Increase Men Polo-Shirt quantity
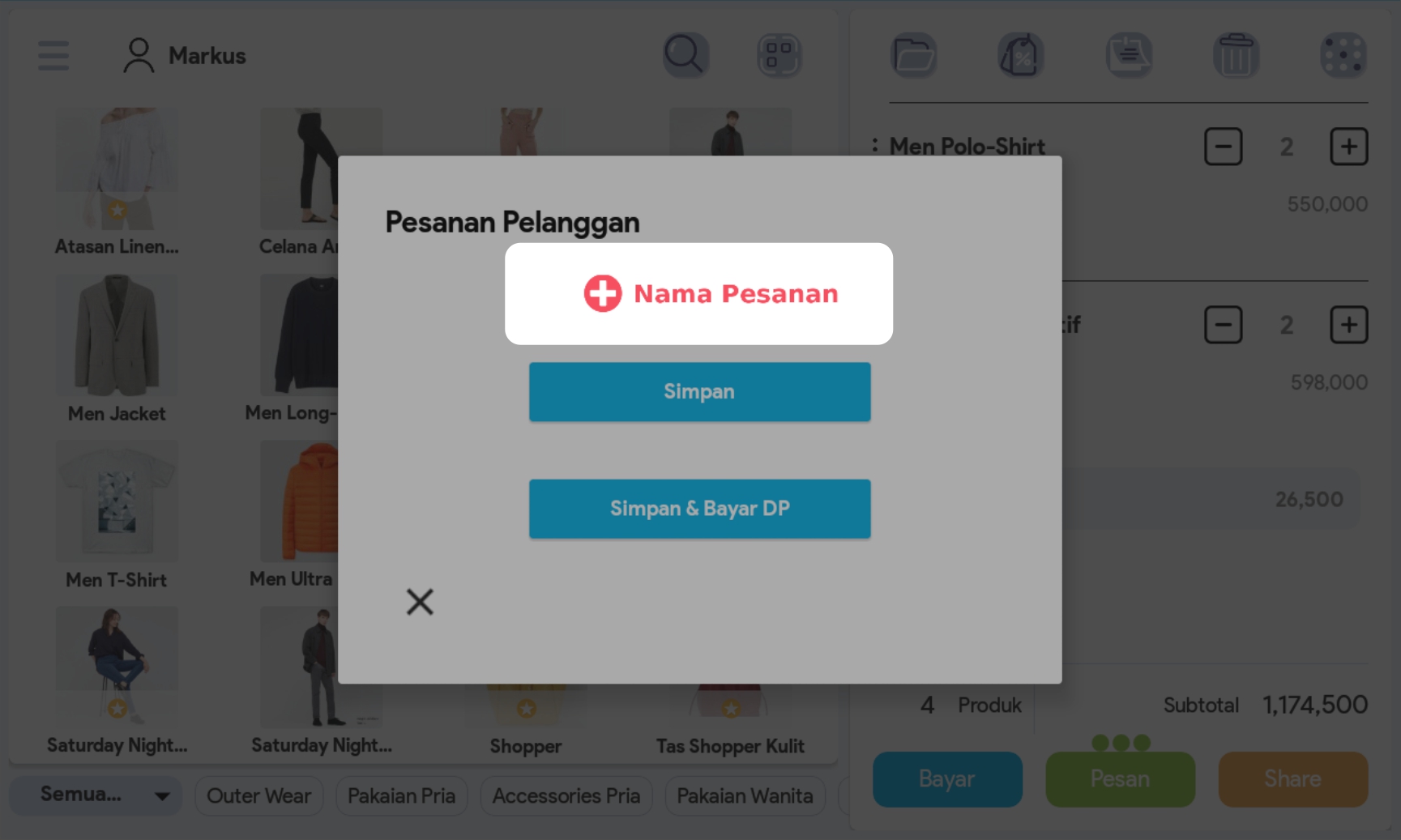1401x840 pixels. click(1348, 147)
